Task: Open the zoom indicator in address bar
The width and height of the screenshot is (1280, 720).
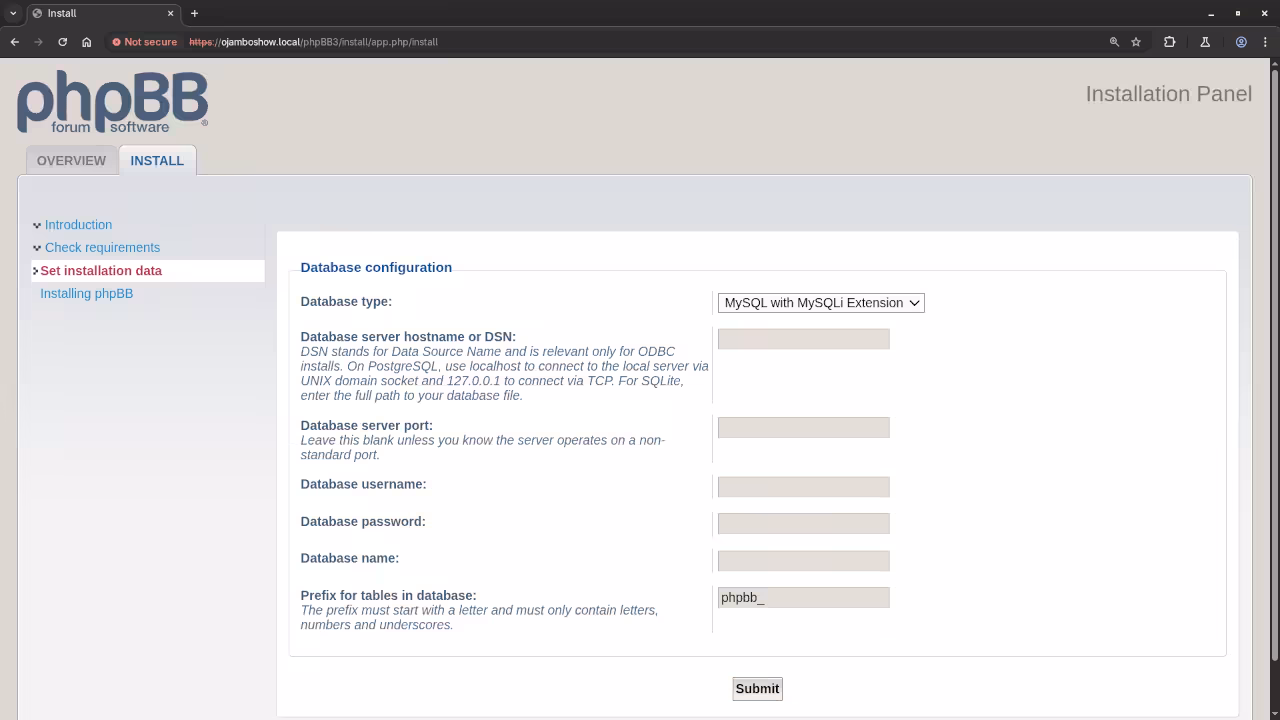Action: (x=1114, y=42)
